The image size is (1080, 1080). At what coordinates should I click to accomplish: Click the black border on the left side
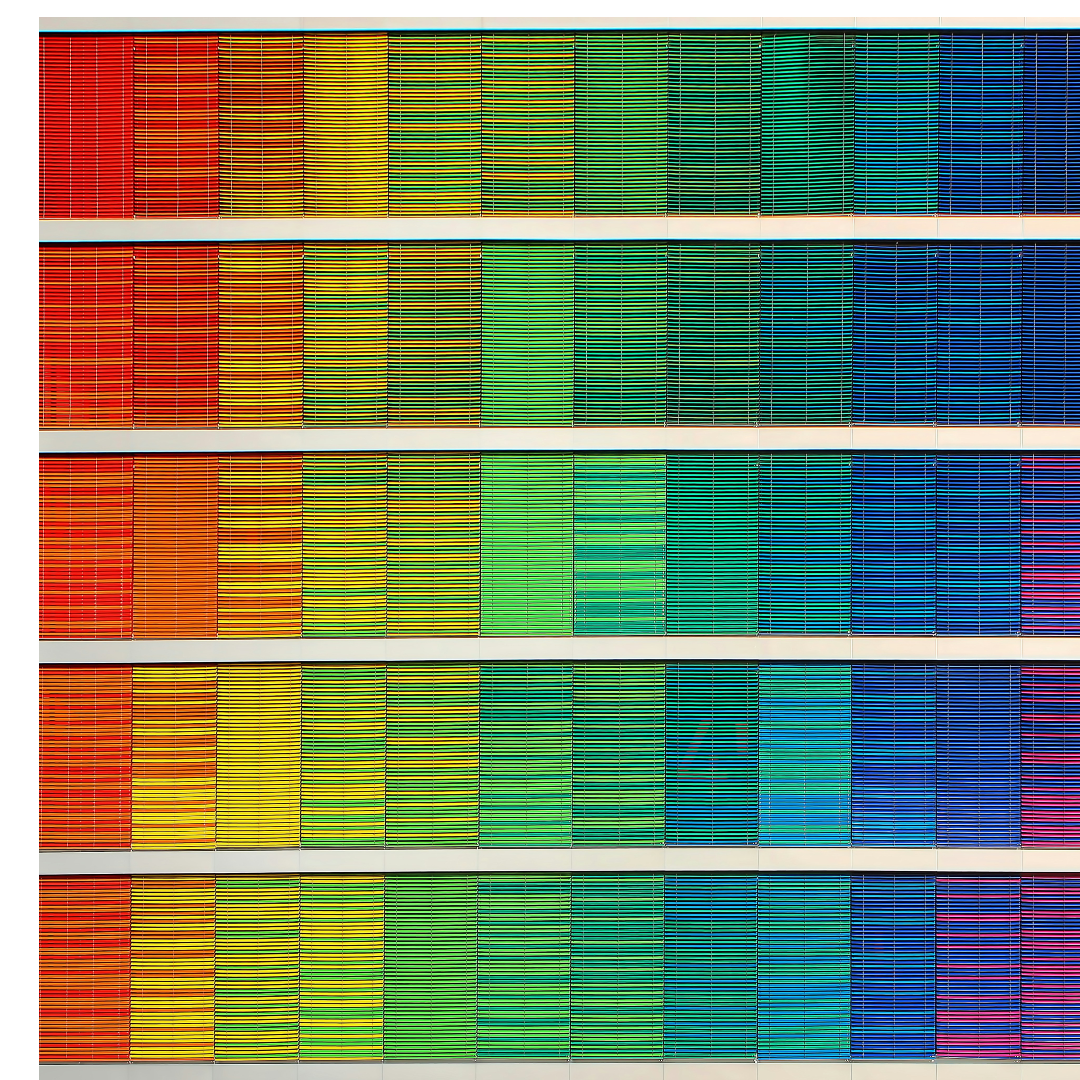coord(18,540)
